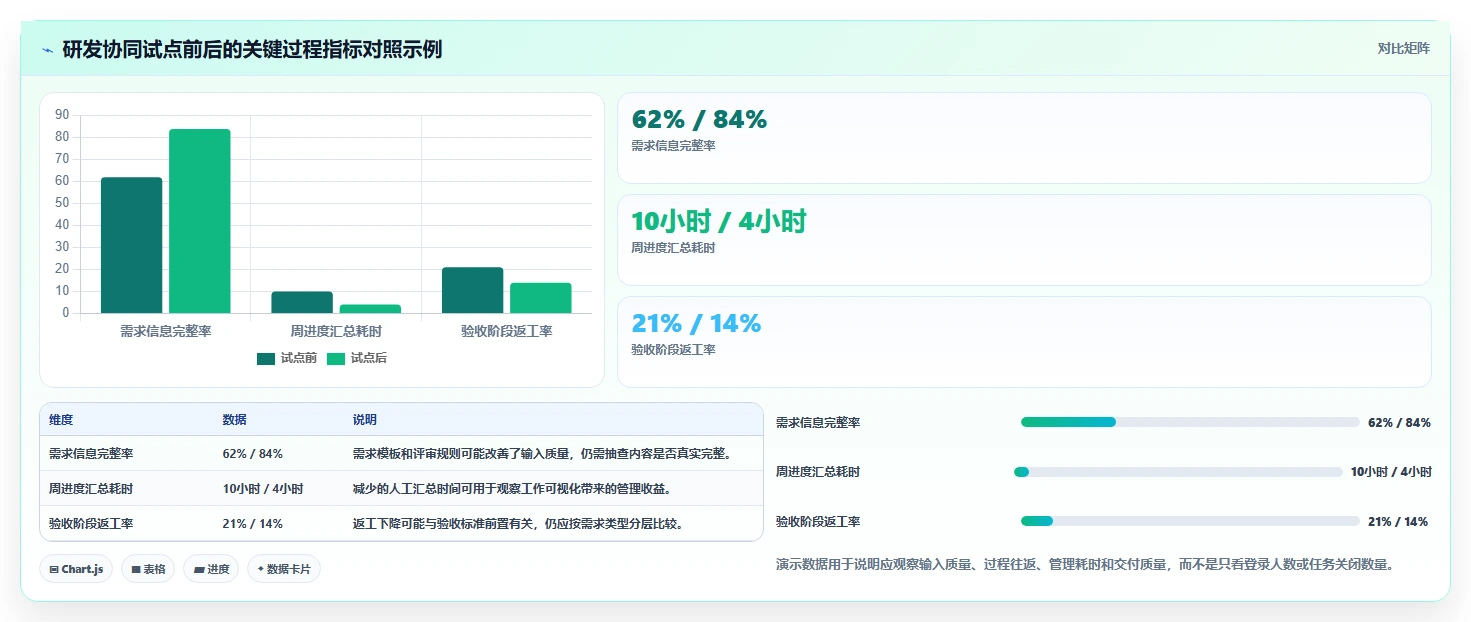
Task: Click 验收阶段返工率 label under the third card
Action: coord(673,350)
